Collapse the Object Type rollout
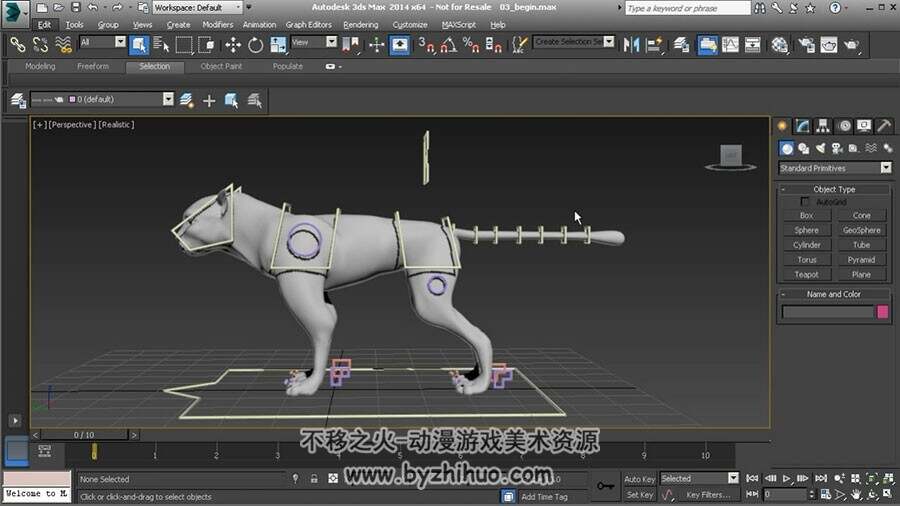The image size is (900, 506). 834,189
